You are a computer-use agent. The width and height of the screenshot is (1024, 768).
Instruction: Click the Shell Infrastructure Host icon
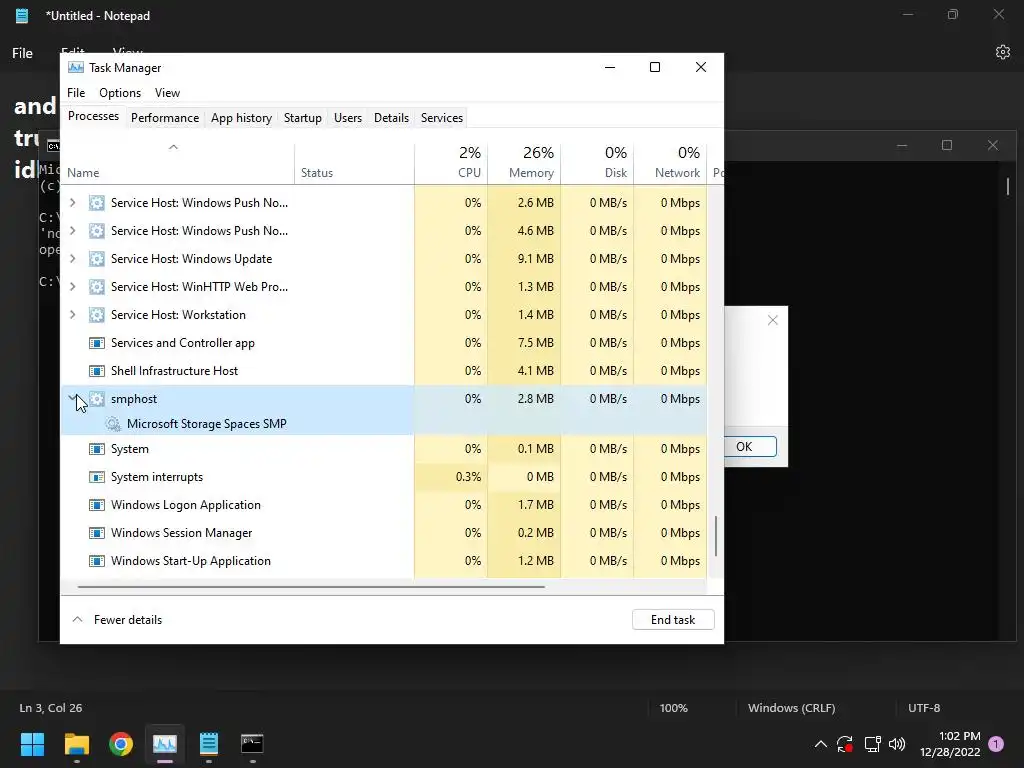click(x=97, y=371)
